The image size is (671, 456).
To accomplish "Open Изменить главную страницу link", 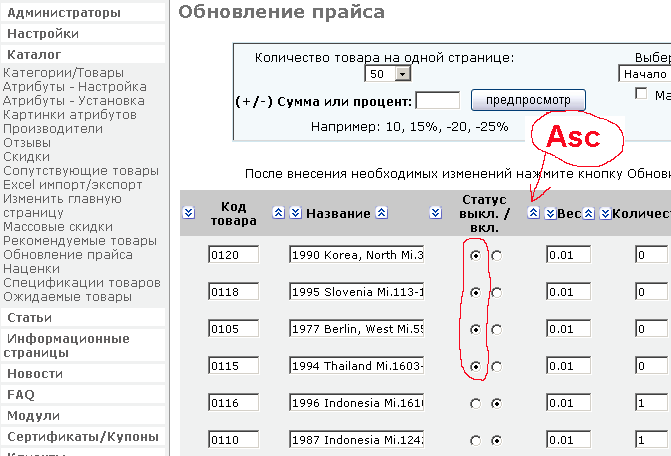I will coord(62,206).
